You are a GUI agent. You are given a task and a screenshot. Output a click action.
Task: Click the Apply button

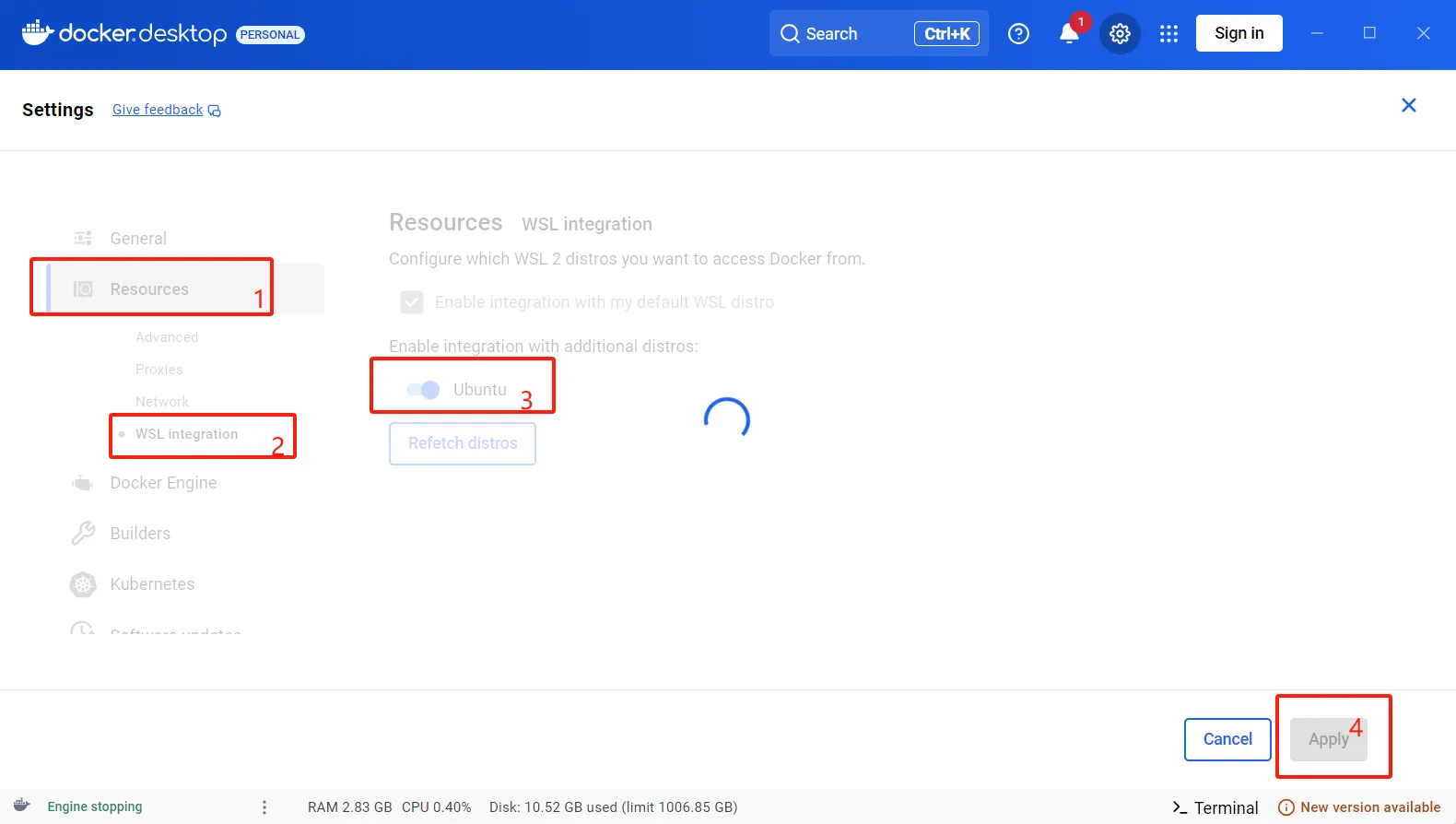1329,739
